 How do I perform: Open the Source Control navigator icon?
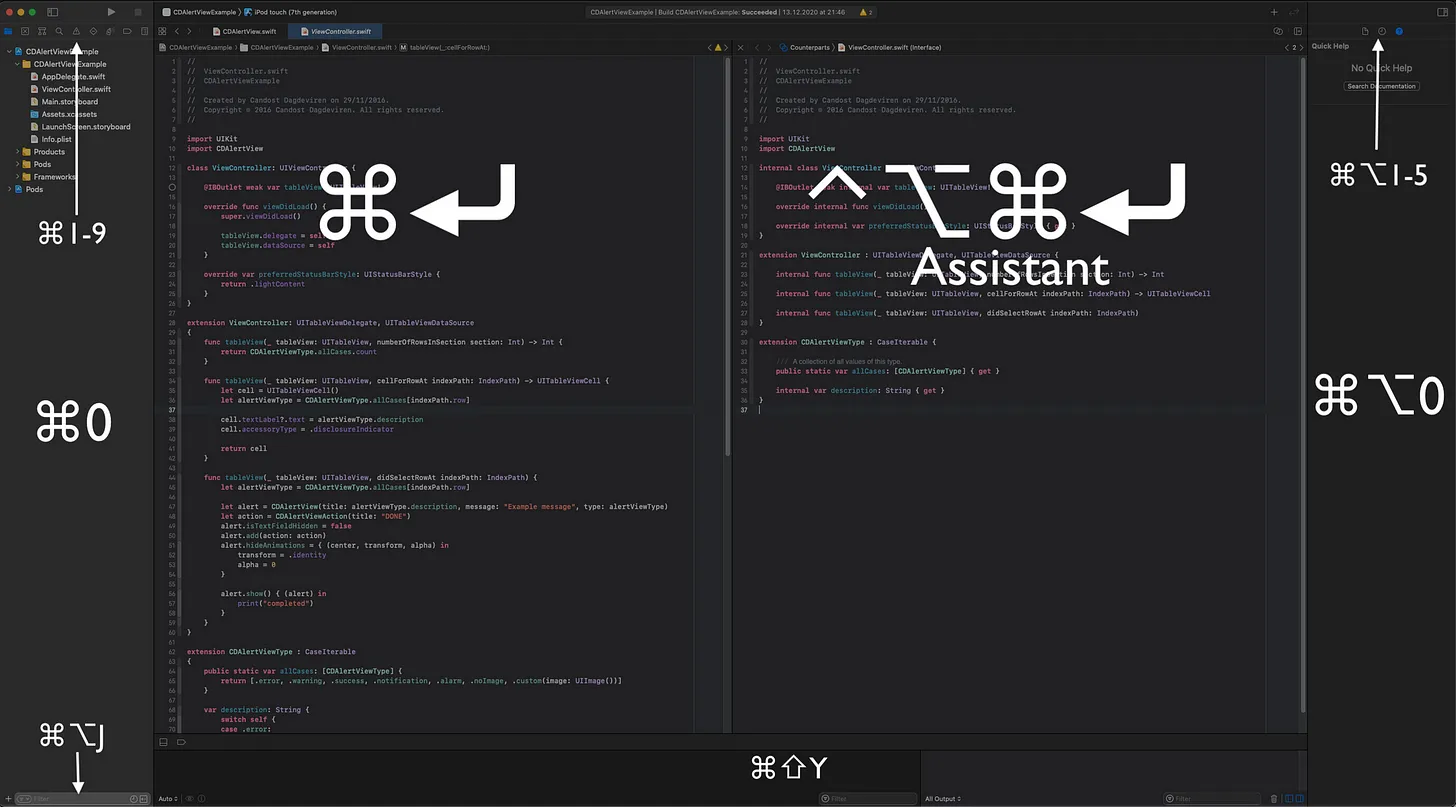[x=25, y=32]
